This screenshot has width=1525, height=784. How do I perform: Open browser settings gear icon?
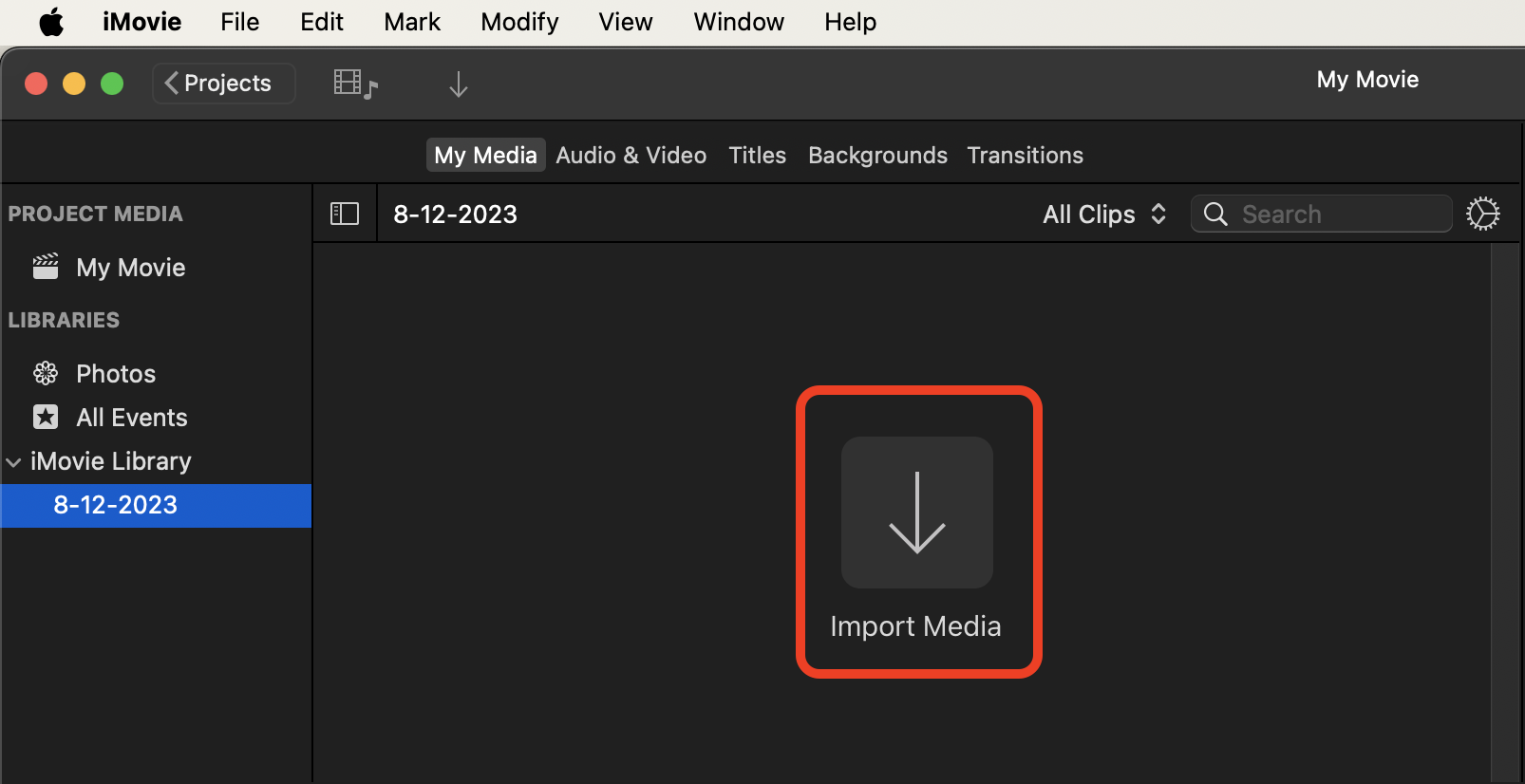tap(1482, 214)
